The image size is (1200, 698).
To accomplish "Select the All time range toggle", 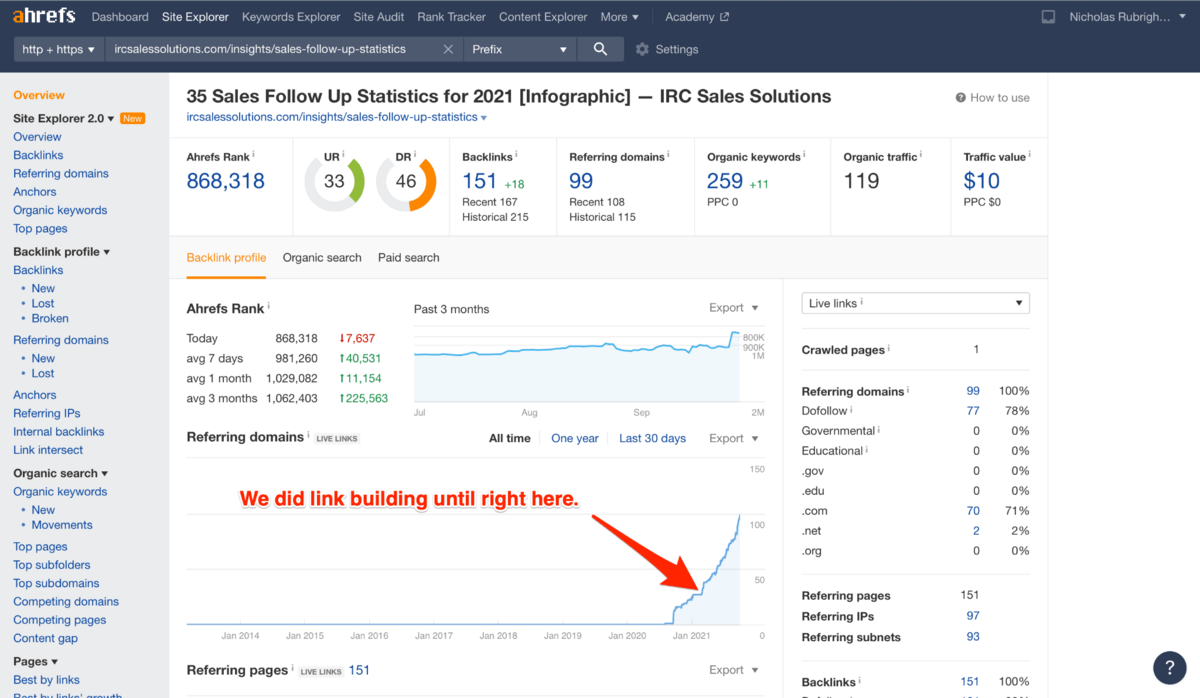I will click(509, 438).
